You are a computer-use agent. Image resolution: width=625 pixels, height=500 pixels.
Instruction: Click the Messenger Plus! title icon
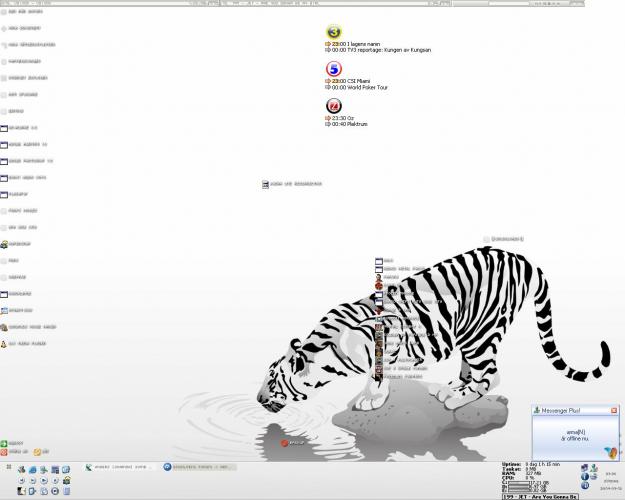[x=537, y=410]
